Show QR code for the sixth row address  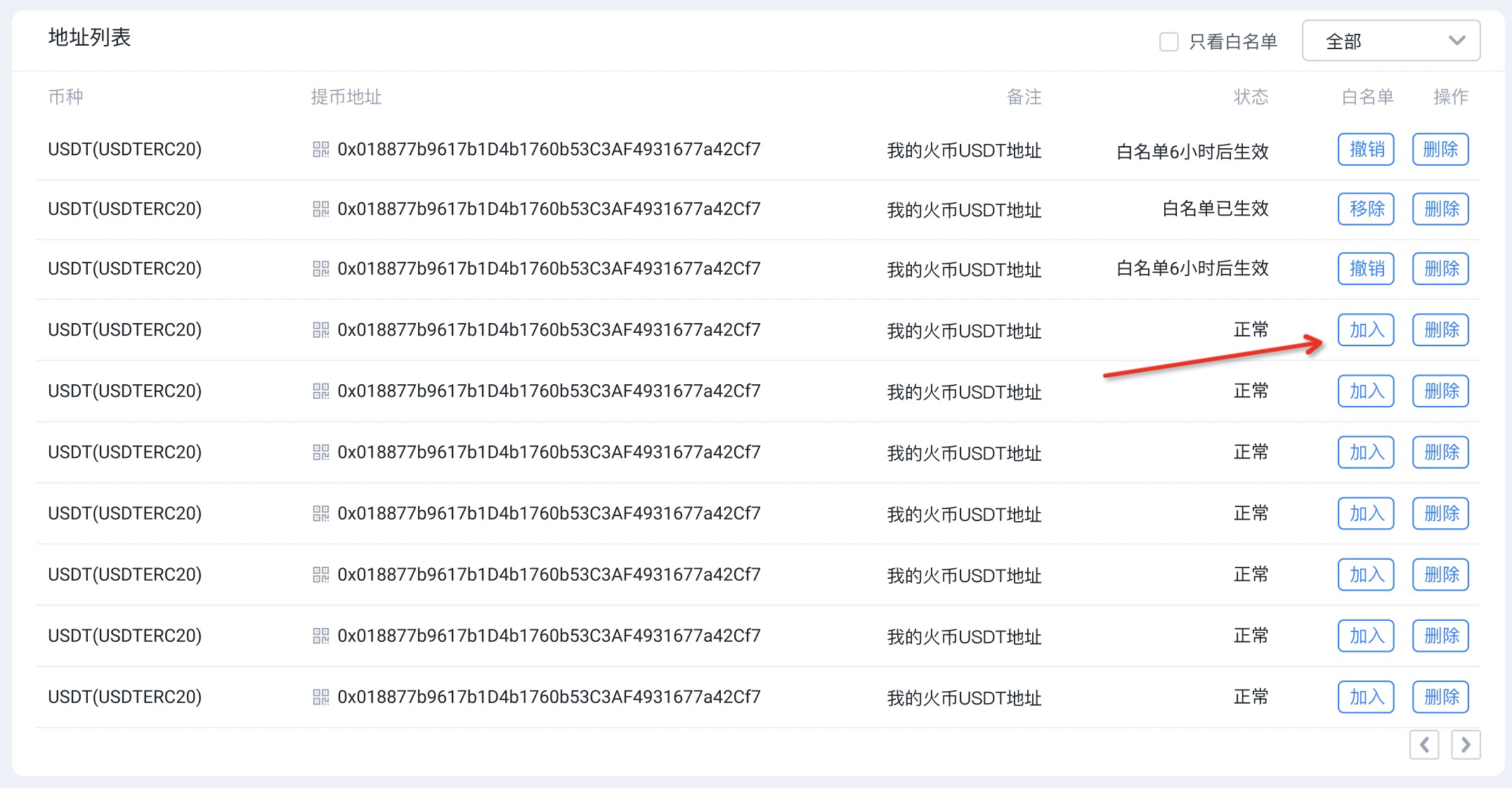[320, 452]
